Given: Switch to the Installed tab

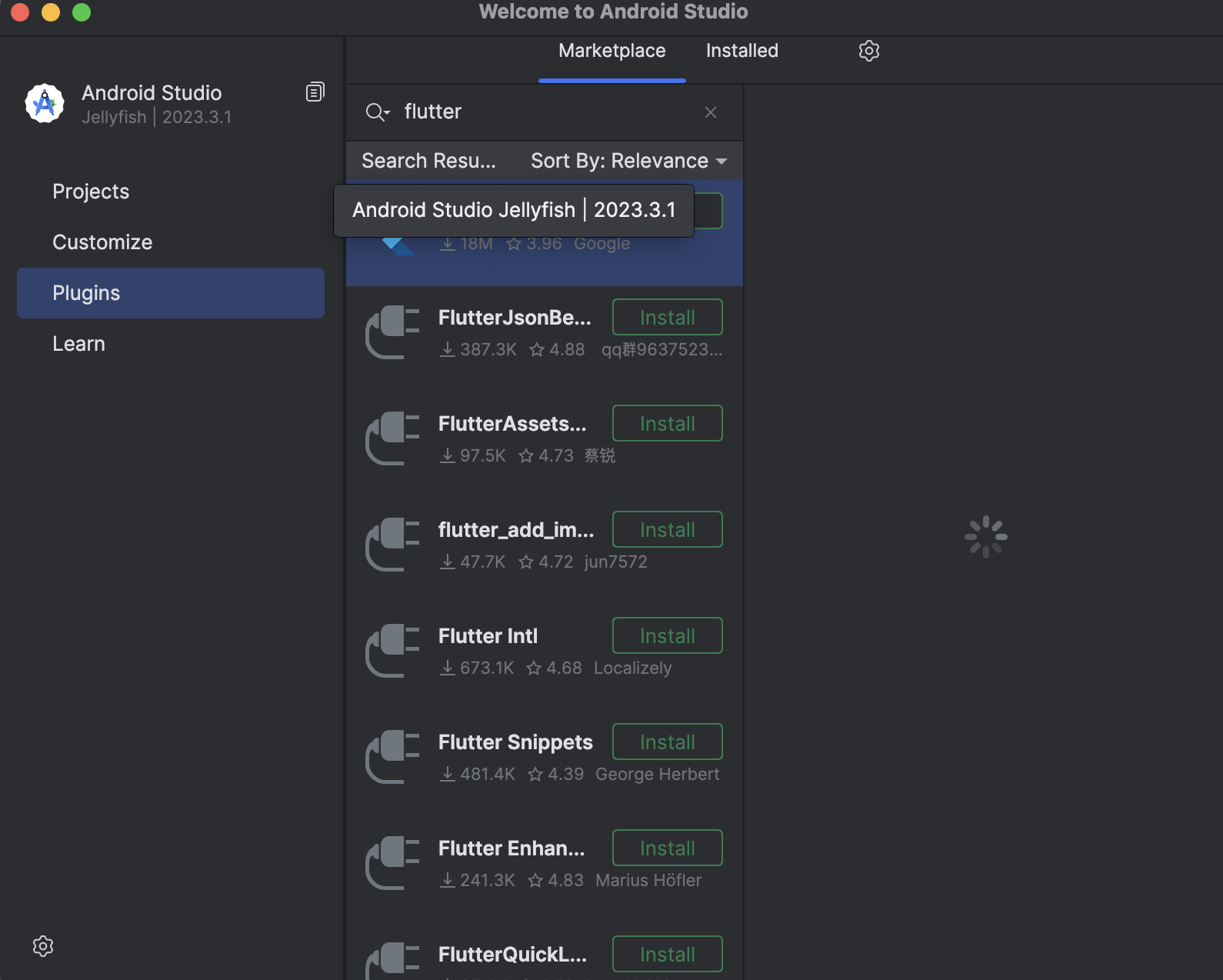Looking at the screenshot, I should [x=742, y=51].
